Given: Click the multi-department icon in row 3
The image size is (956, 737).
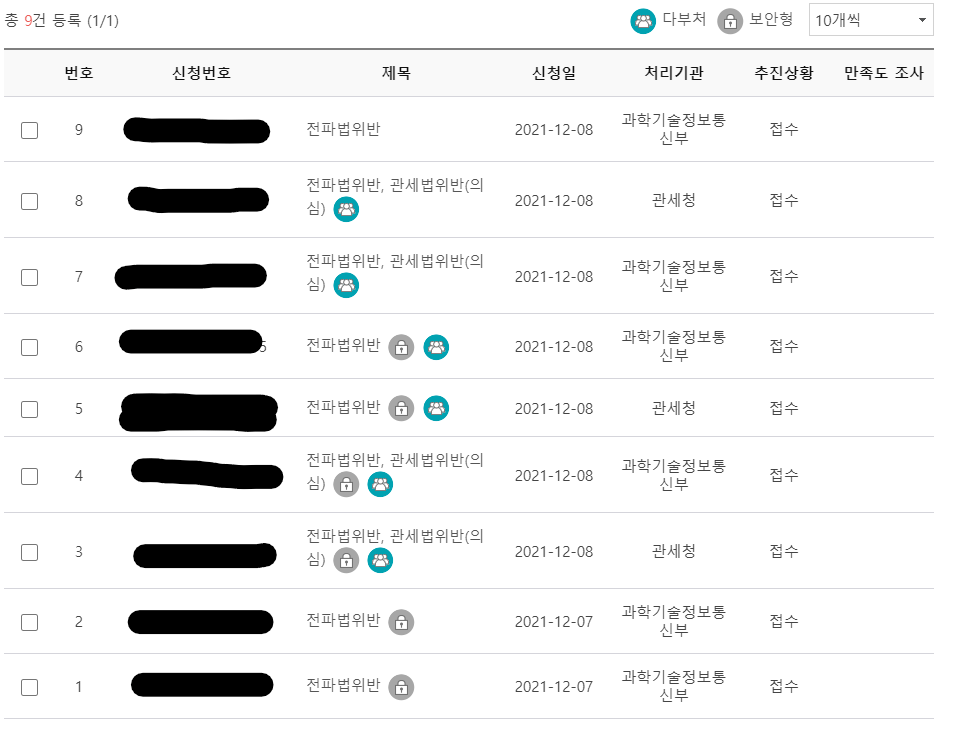Looking at the screenshot, I should (x=380, y=561).
